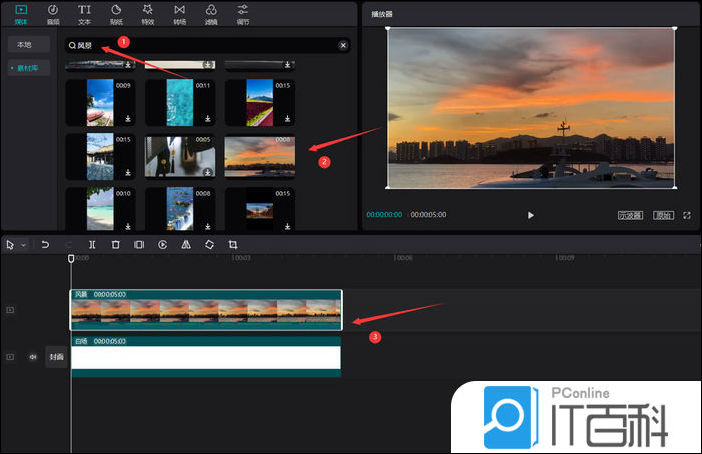Select the sunset landscape thumbnail in library
Image resolution: width=702 pixels, height=454 pixels.
(259, 156)
